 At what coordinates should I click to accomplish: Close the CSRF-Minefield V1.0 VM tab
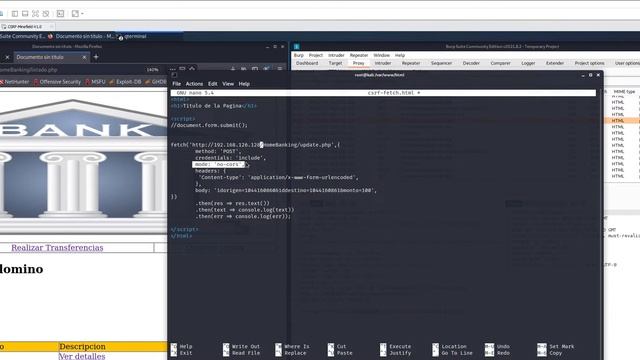(x=51, y=27)
